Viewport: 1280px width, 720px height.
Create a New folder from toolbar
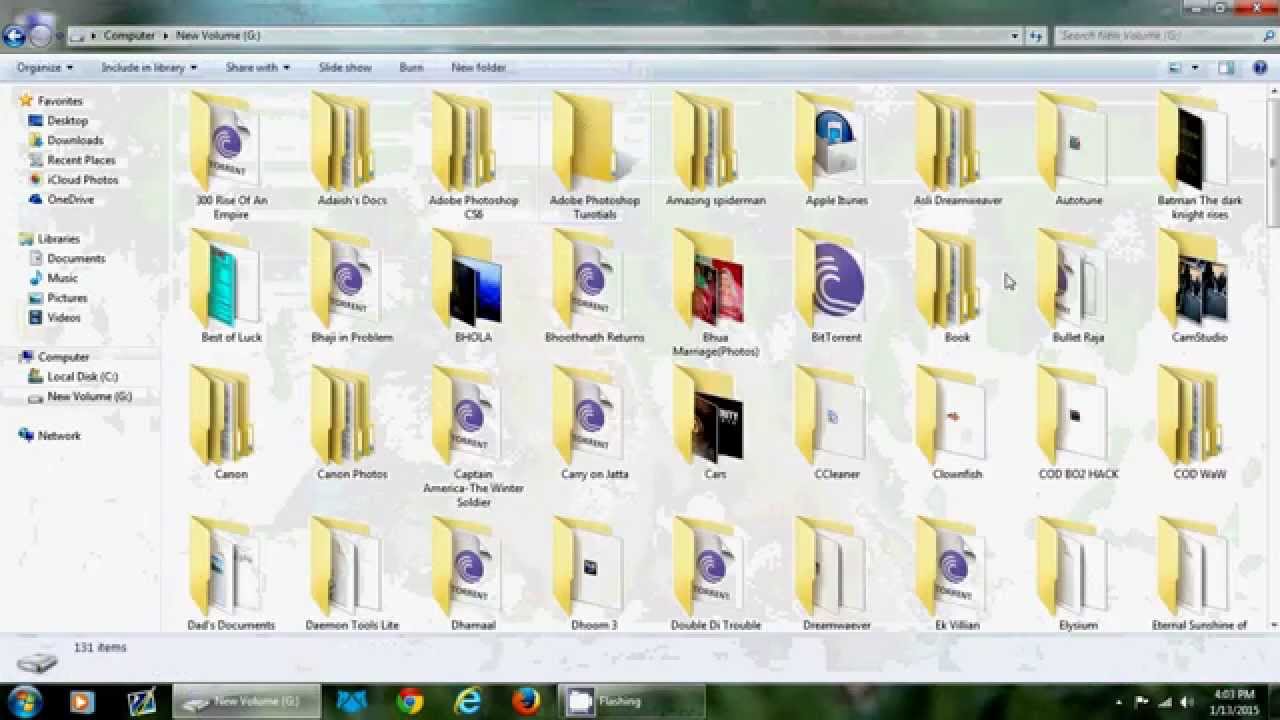tap(478, 68)
